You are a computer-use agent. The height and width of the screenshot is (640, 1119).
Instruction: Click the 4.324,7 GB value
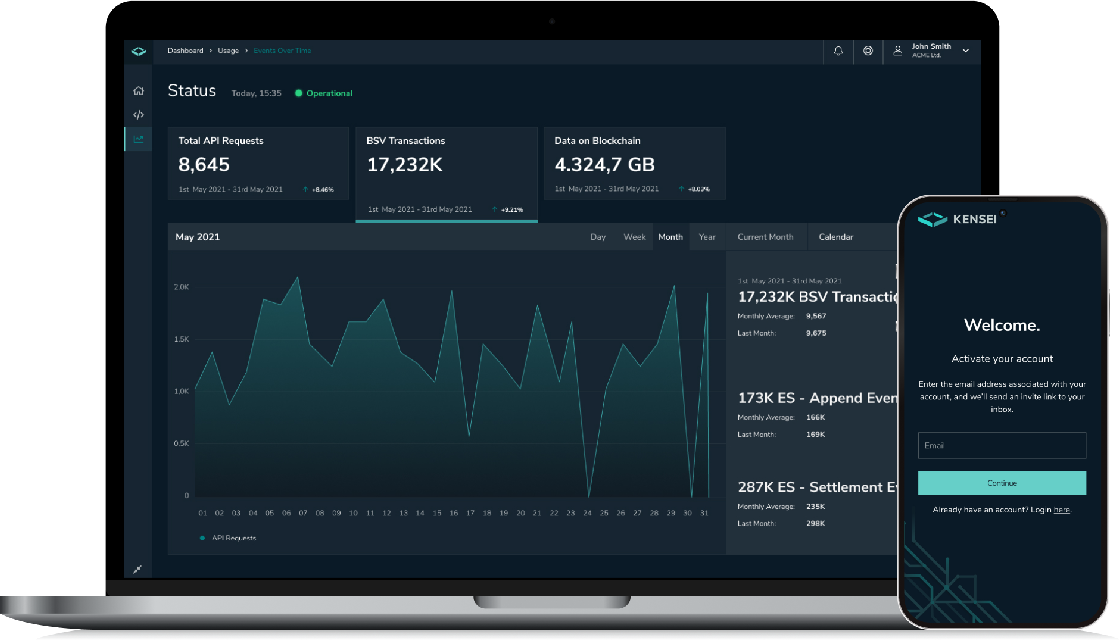pyautogui.click(x=604, y=165)
